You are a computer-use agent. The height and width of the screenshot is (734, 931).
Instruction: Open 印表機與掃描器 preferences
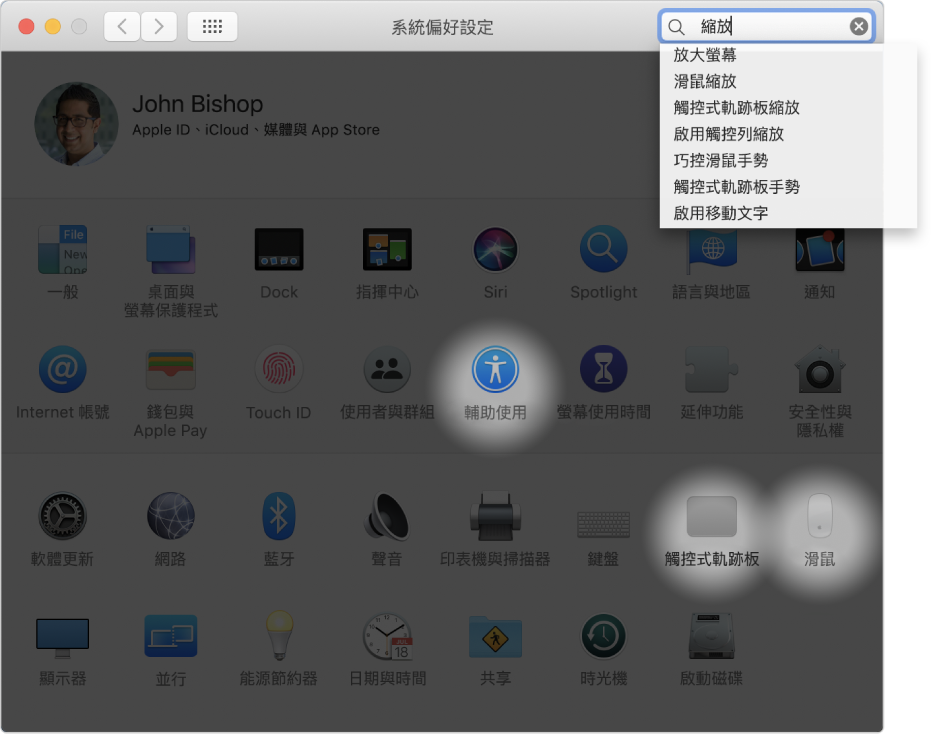495,516
